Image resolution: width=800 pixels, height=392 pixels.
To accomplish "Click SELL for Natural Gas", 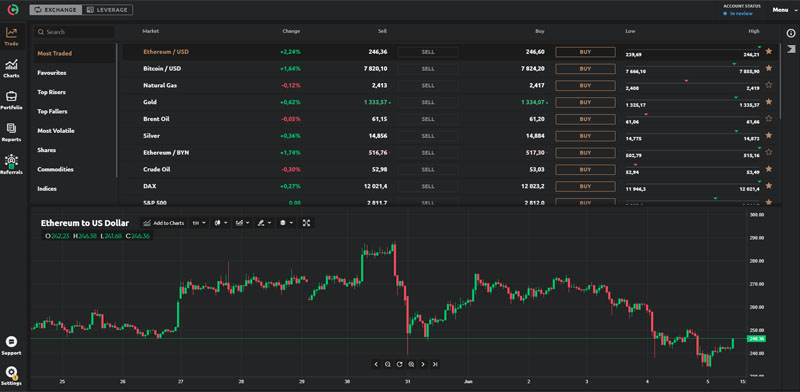I will click(428, 85).
